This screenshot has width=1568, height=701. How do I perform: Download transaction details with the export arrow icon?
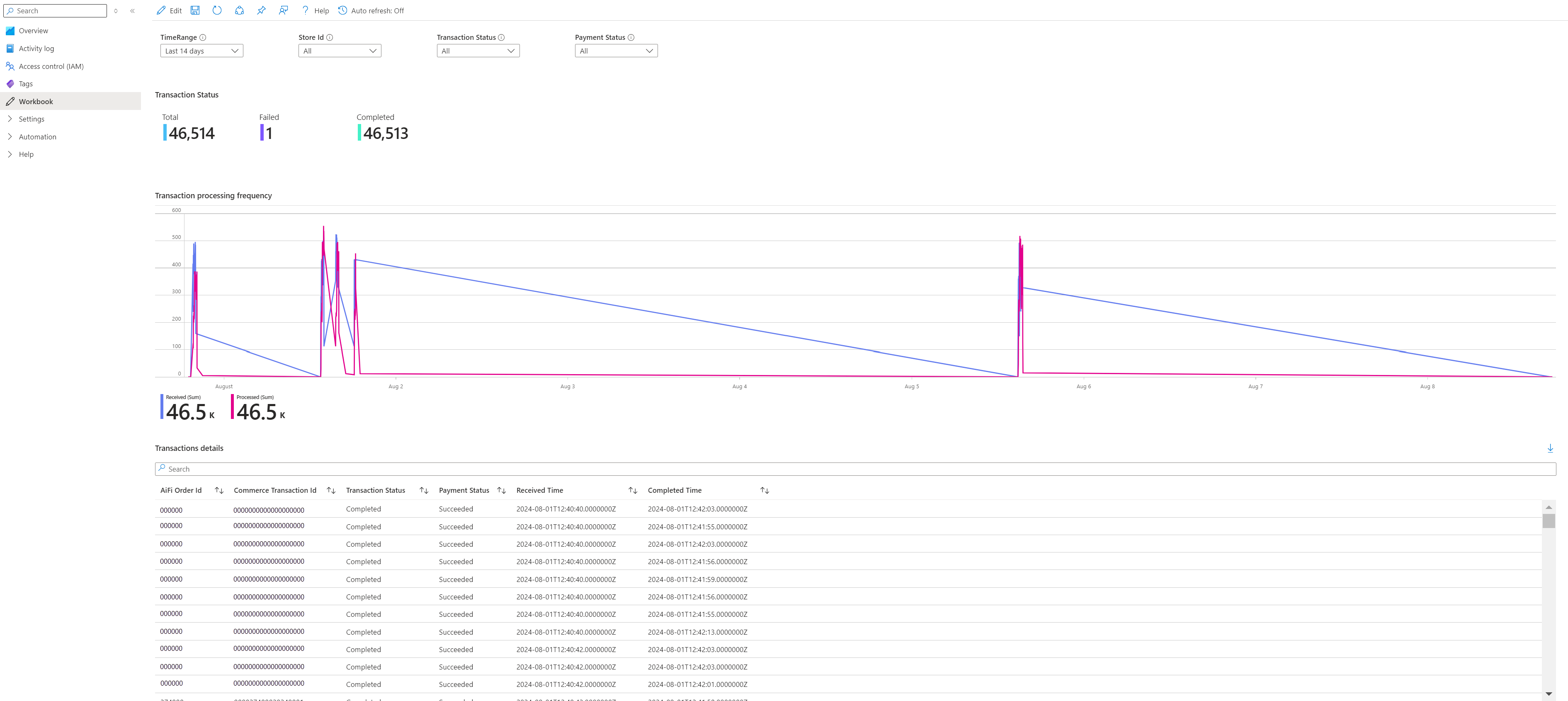1550,448
